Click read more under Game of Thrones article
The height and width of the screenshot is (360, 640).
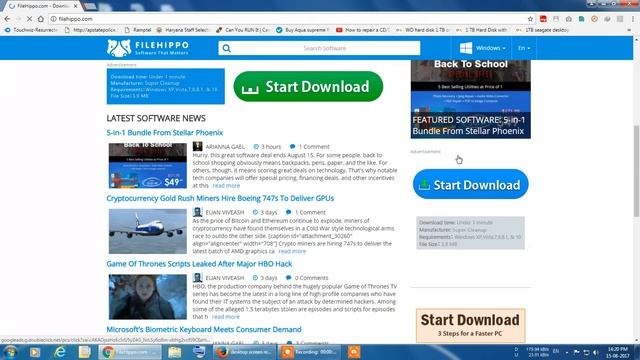pyautogui.click(x=225, y=317)
